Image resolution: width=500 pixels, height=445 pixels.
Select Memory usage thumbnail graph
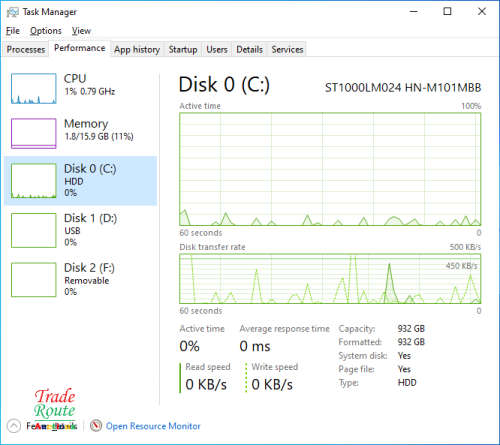click(x=34, y=133)
